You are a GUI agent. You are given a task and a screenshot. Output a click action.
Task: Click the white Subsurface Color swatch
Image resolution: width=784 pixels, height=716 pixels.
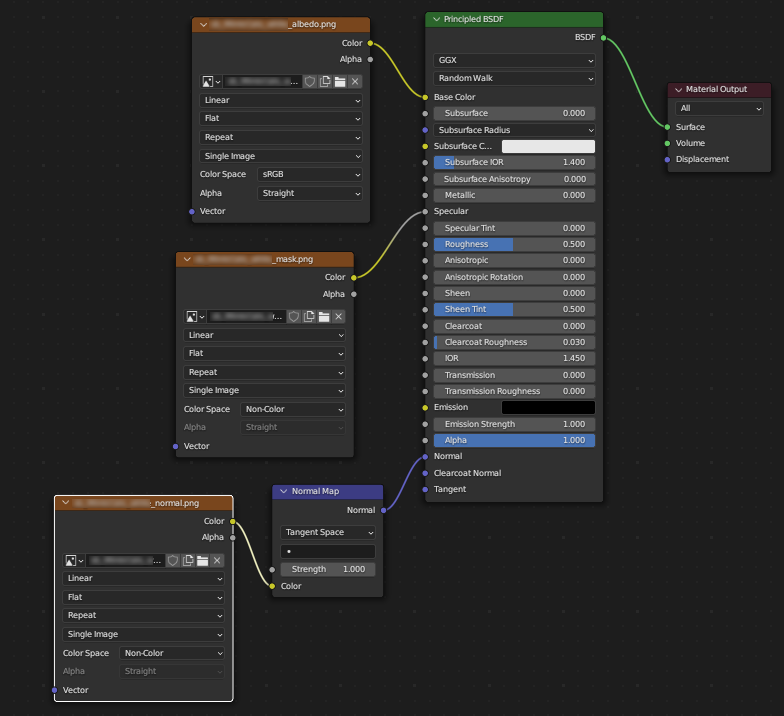tap(547, 146)
